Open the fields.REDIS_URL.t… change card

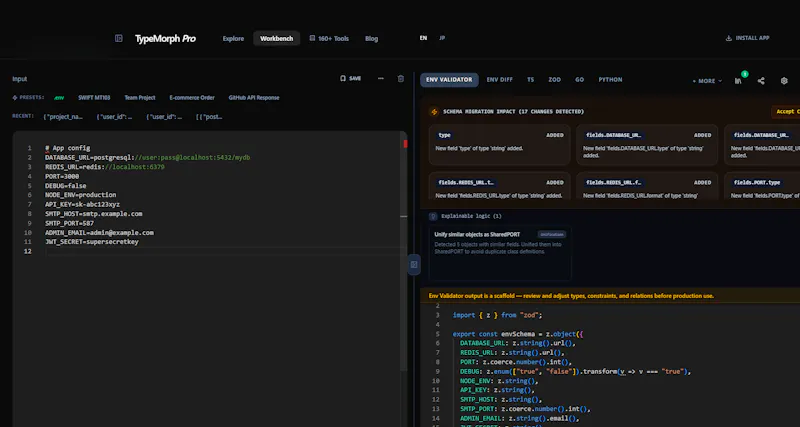click(499, 186)
